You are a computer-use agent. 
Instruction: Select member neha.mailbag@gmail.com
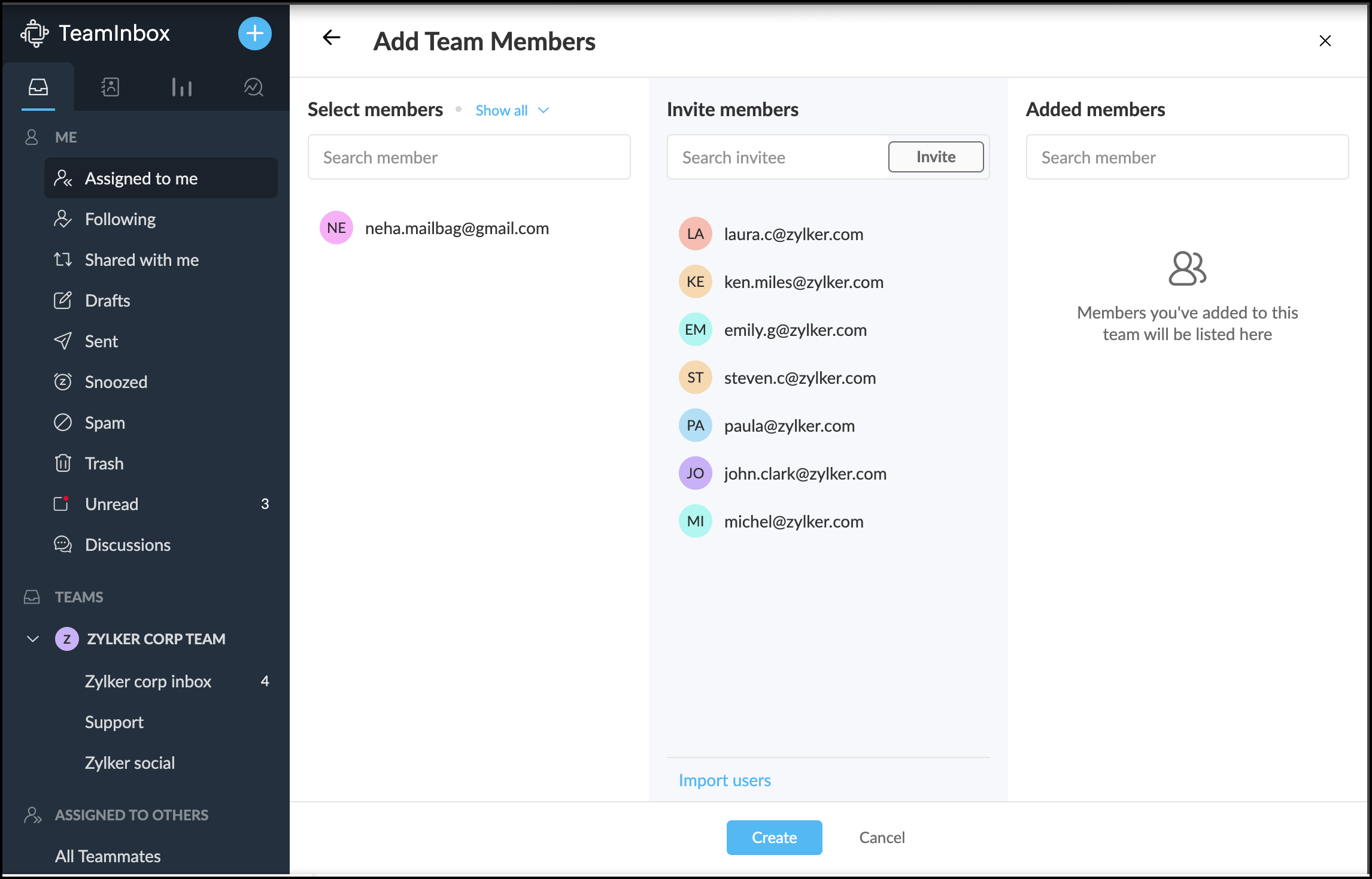pos(457,228)
